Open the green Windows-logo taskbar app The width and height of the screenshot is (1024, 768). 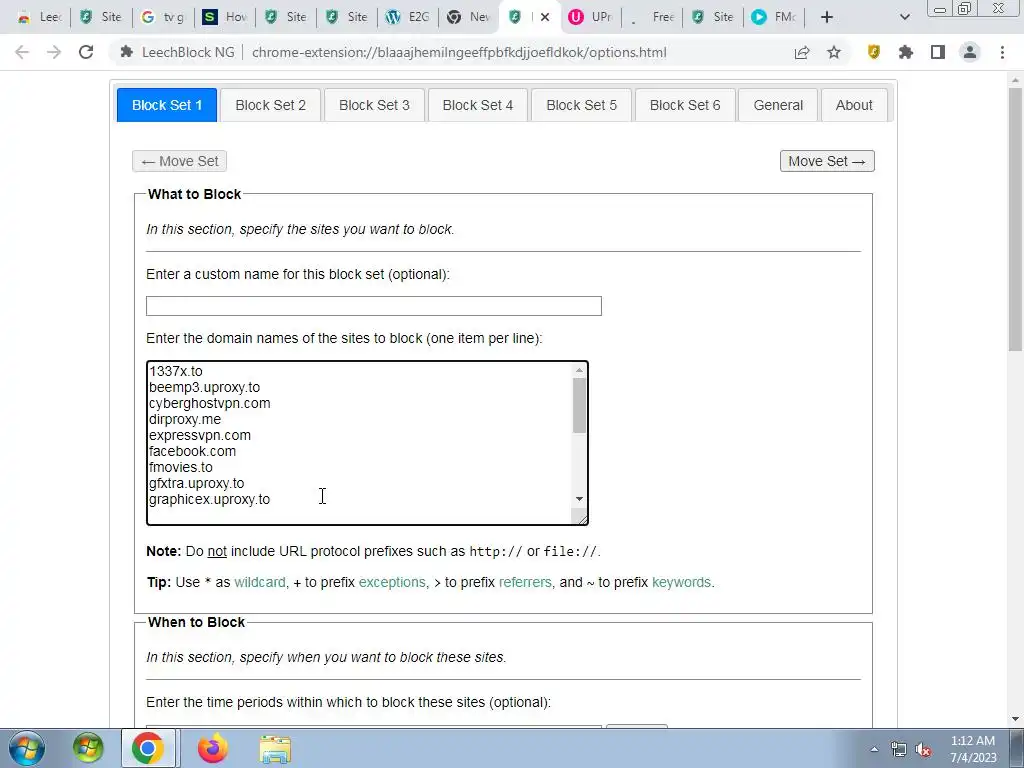coord(88,748)
